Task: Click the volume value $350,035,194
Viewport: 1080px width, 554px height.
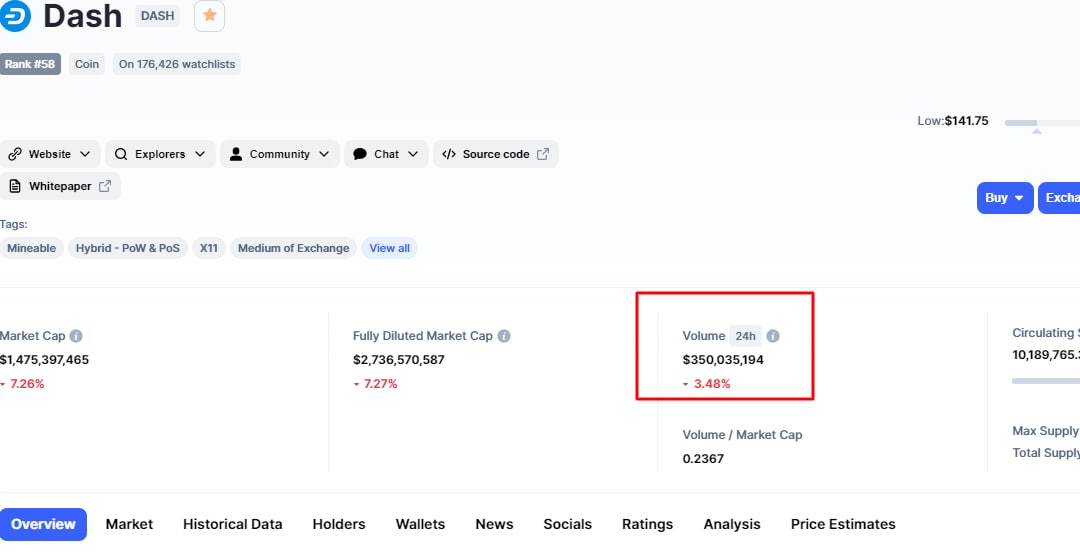Action: click(723, 360)
